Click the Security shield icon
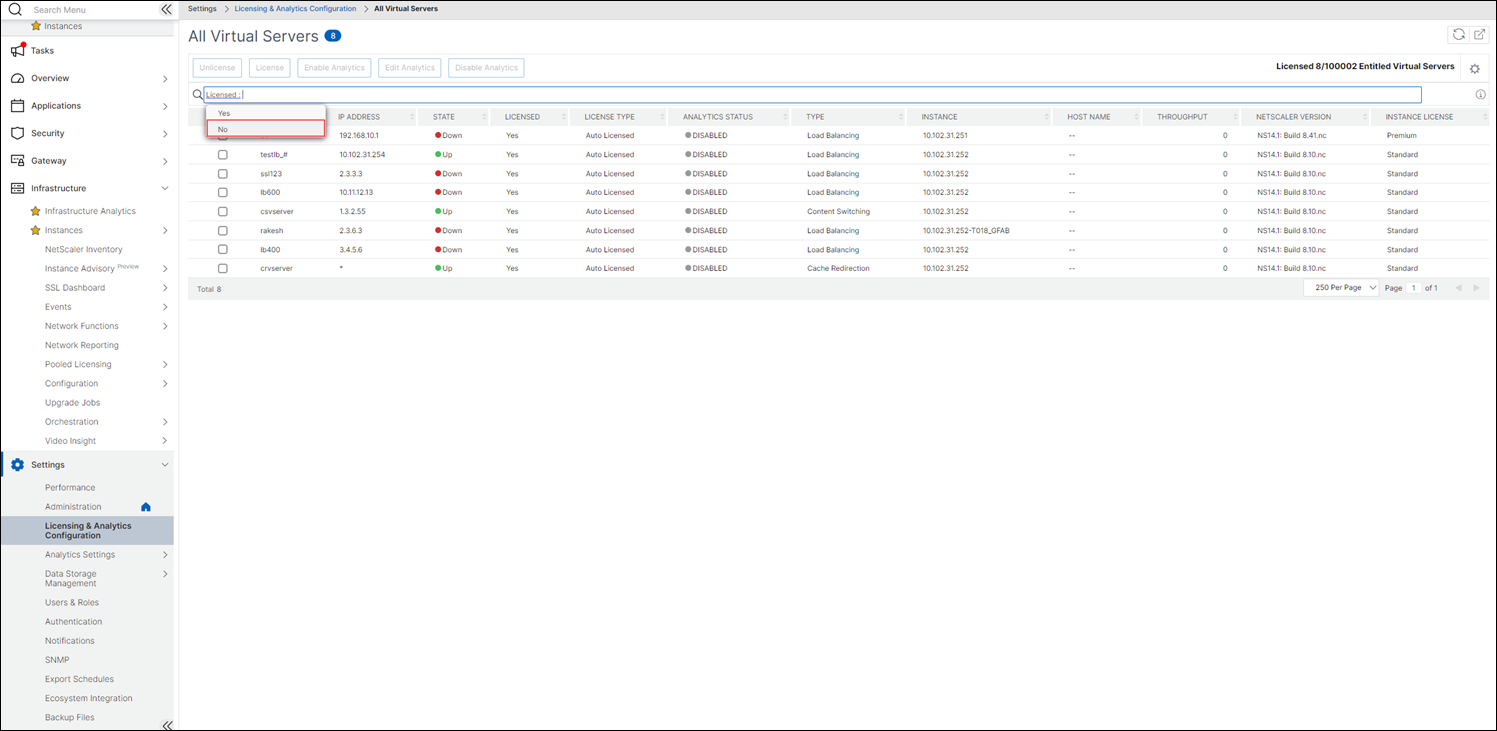 (x=17, y=133)
